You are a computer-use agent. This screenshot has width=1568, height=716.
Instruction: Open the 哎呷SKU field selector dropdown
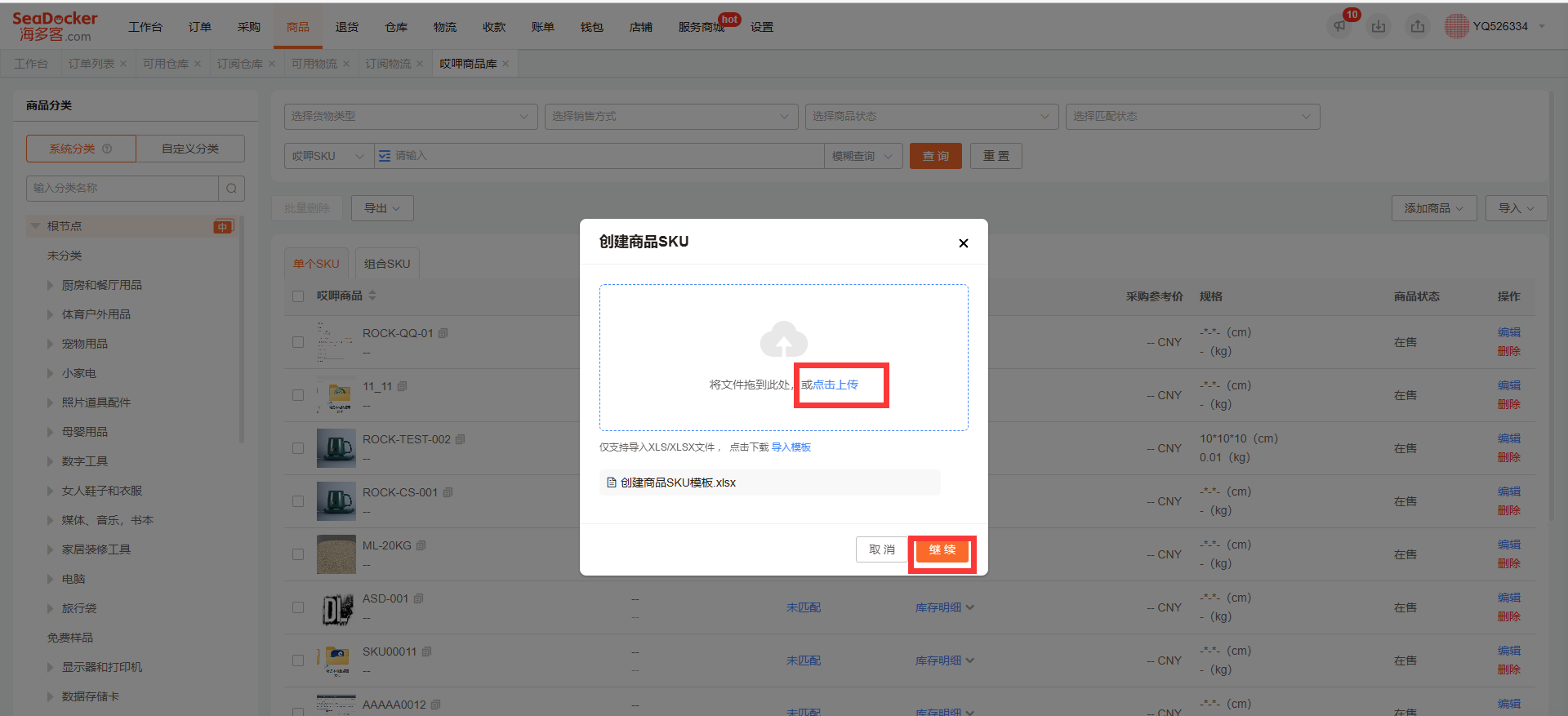point(329,156)
